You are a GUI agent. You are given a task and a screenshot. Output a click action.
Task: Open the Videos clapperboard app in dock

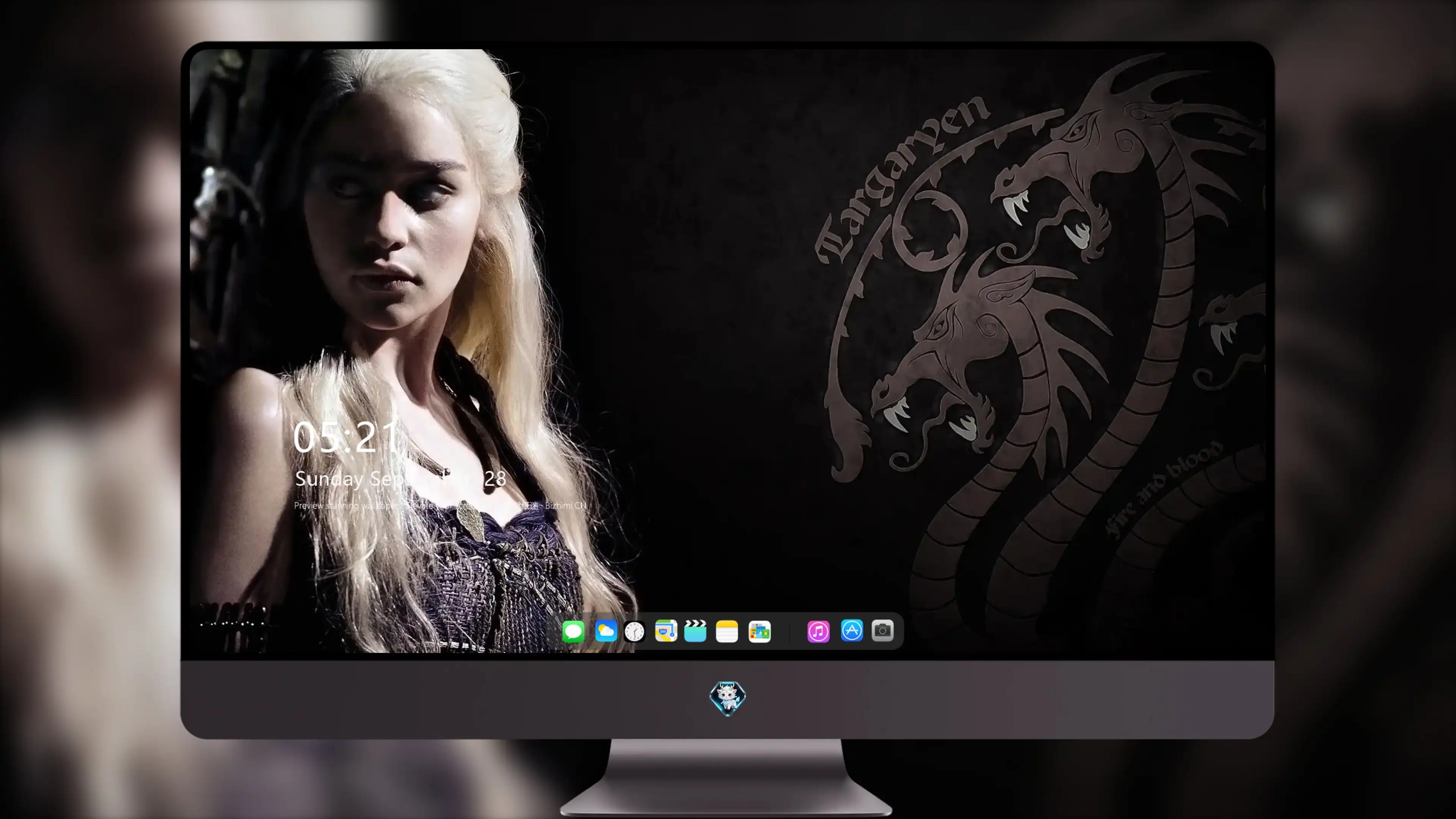[695, 631]
